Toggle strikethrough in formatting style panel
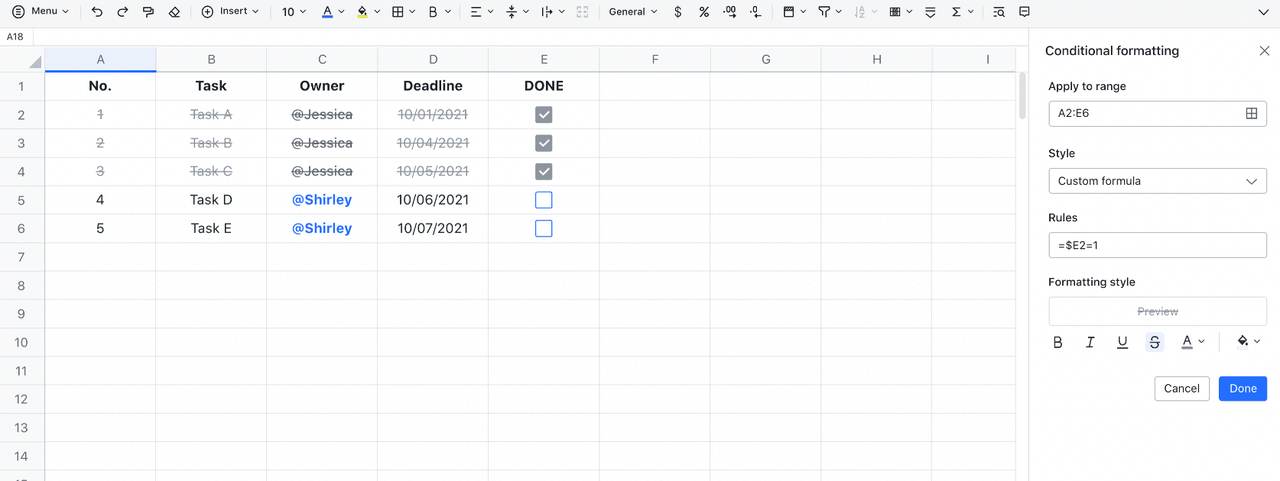The width and height of the screenshot is (1280, 481). 1155,342
